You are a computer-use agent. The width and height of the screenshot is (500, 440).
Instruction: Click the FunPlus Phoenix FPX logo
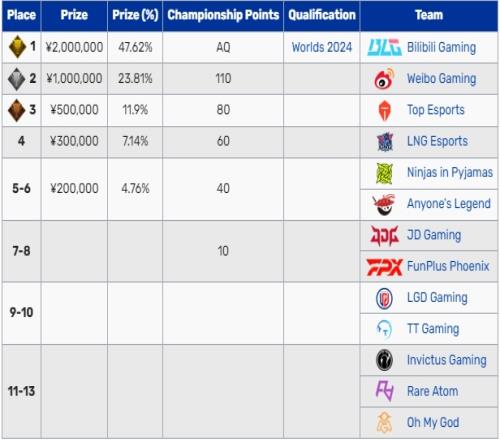tap(385, 267)
